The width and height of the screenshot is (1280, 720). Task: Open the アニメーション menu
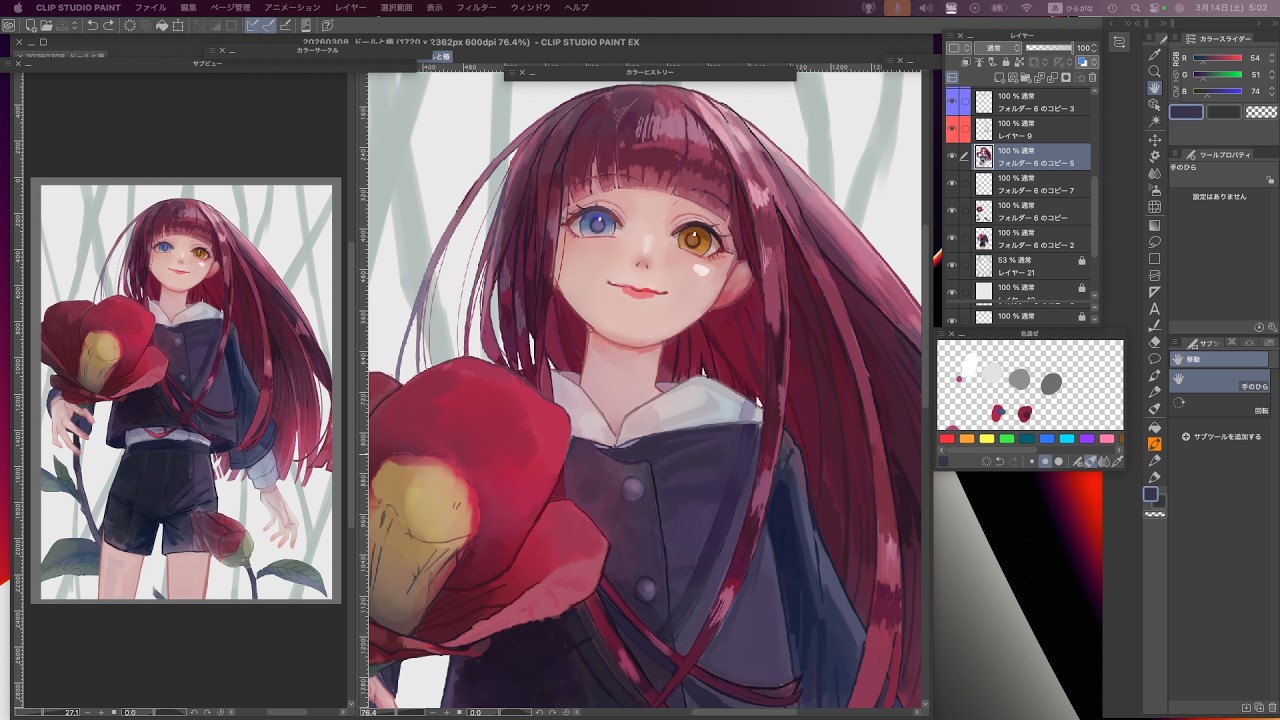tap(292, 7)
